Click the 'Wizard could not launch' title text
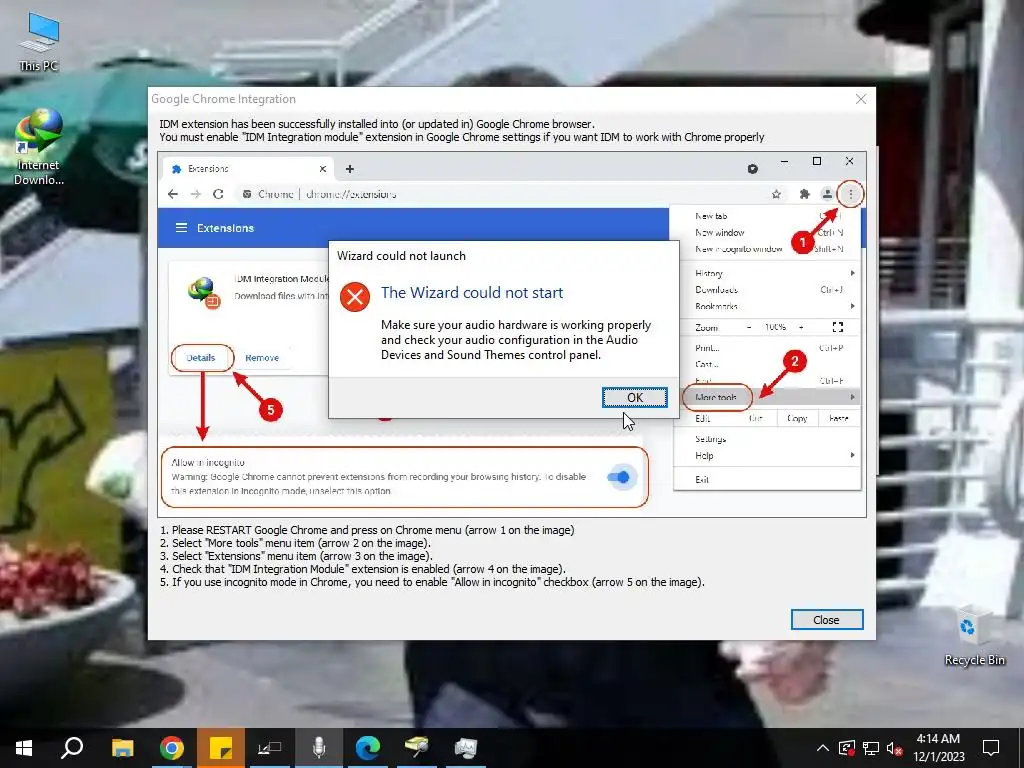Screen dimensions: 1024x768 [x=401, y=256]
